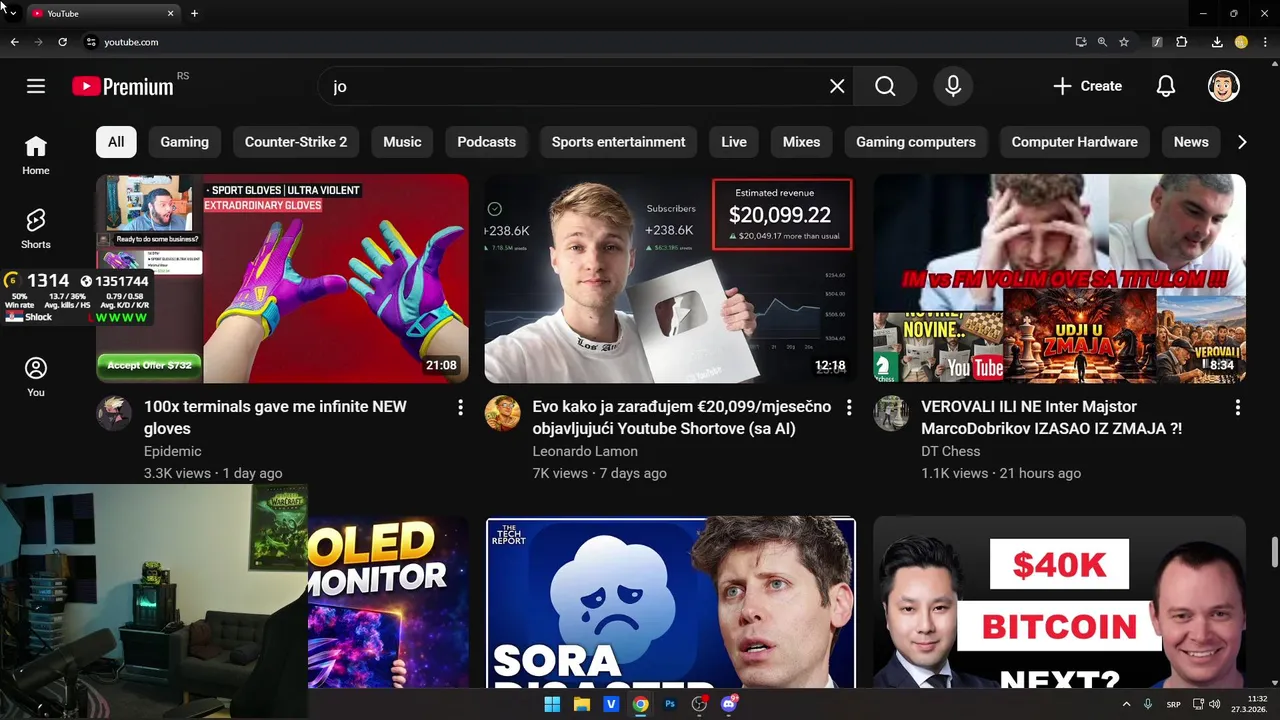Open File Explorer from the taskbar
This screenshot has width=1280, height=720.
(x=581, y=704)
